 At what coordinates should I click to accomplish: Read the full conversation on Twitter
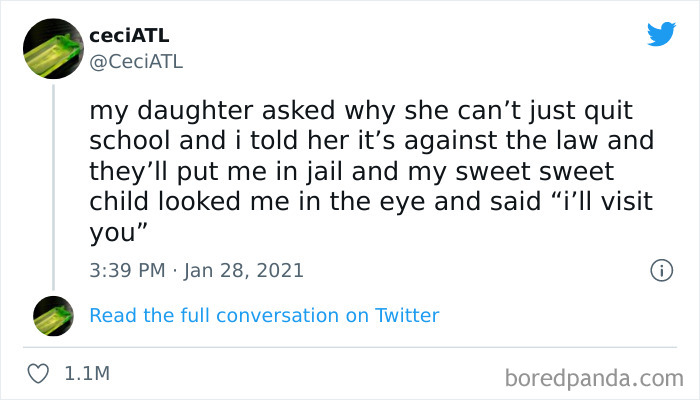point(264,315)
